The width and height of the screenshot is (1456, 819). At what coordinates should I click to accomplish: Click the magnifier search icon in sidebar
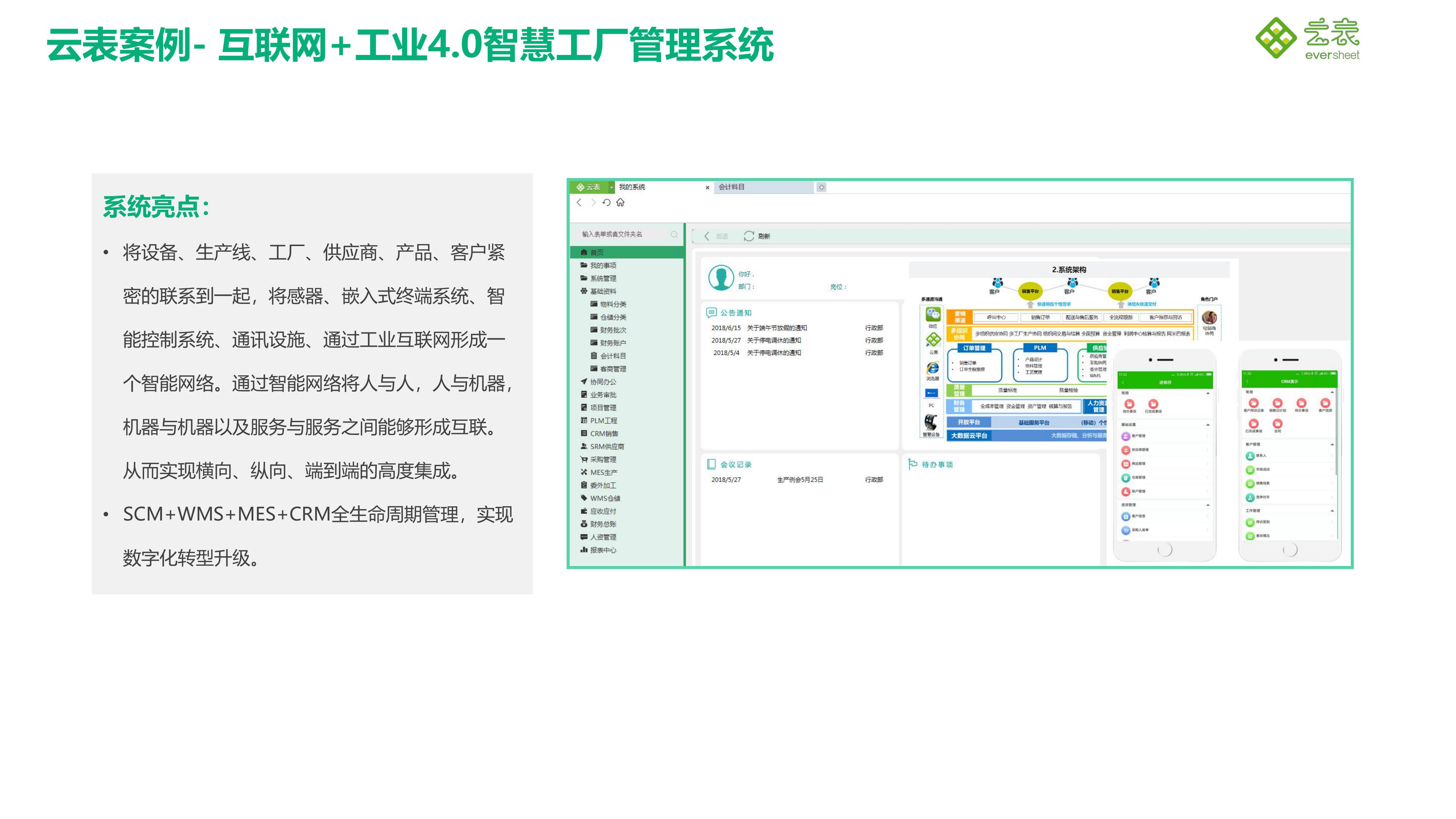[x=674, y=234]
